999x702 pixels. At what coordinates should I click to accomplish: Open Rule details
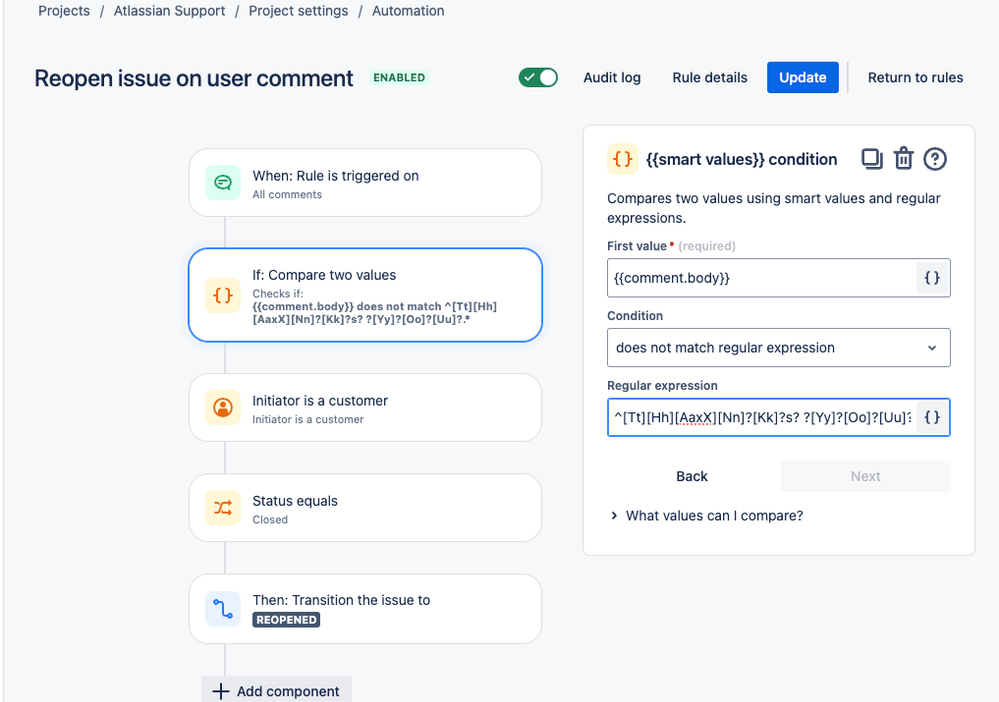click(x=710, y=78)
